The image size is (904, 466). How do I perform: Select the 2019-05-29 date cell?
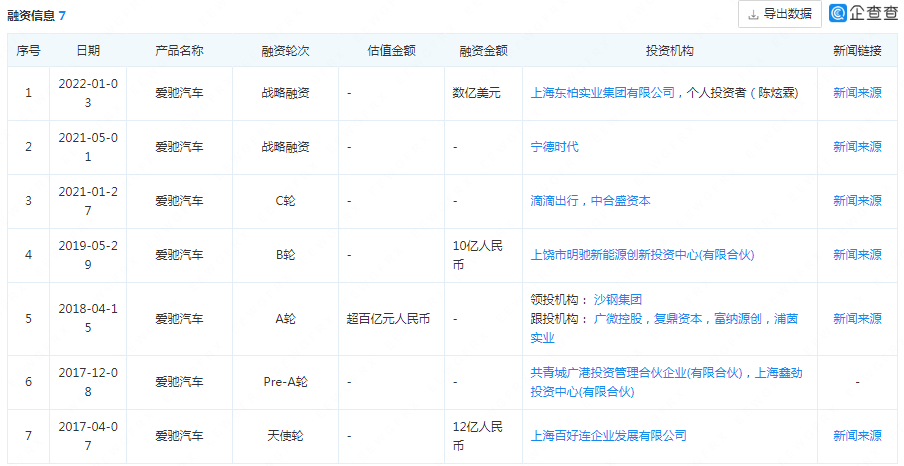88,255
